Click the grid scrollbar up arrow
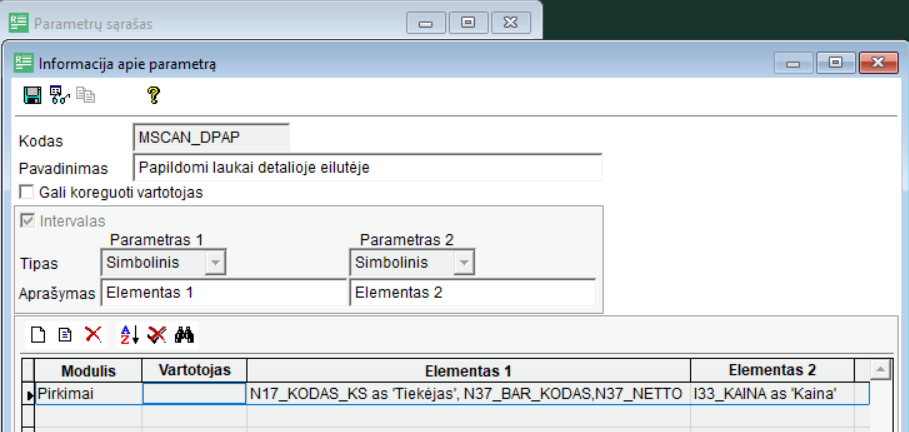 pyautogui.click(x=882, y=371)
